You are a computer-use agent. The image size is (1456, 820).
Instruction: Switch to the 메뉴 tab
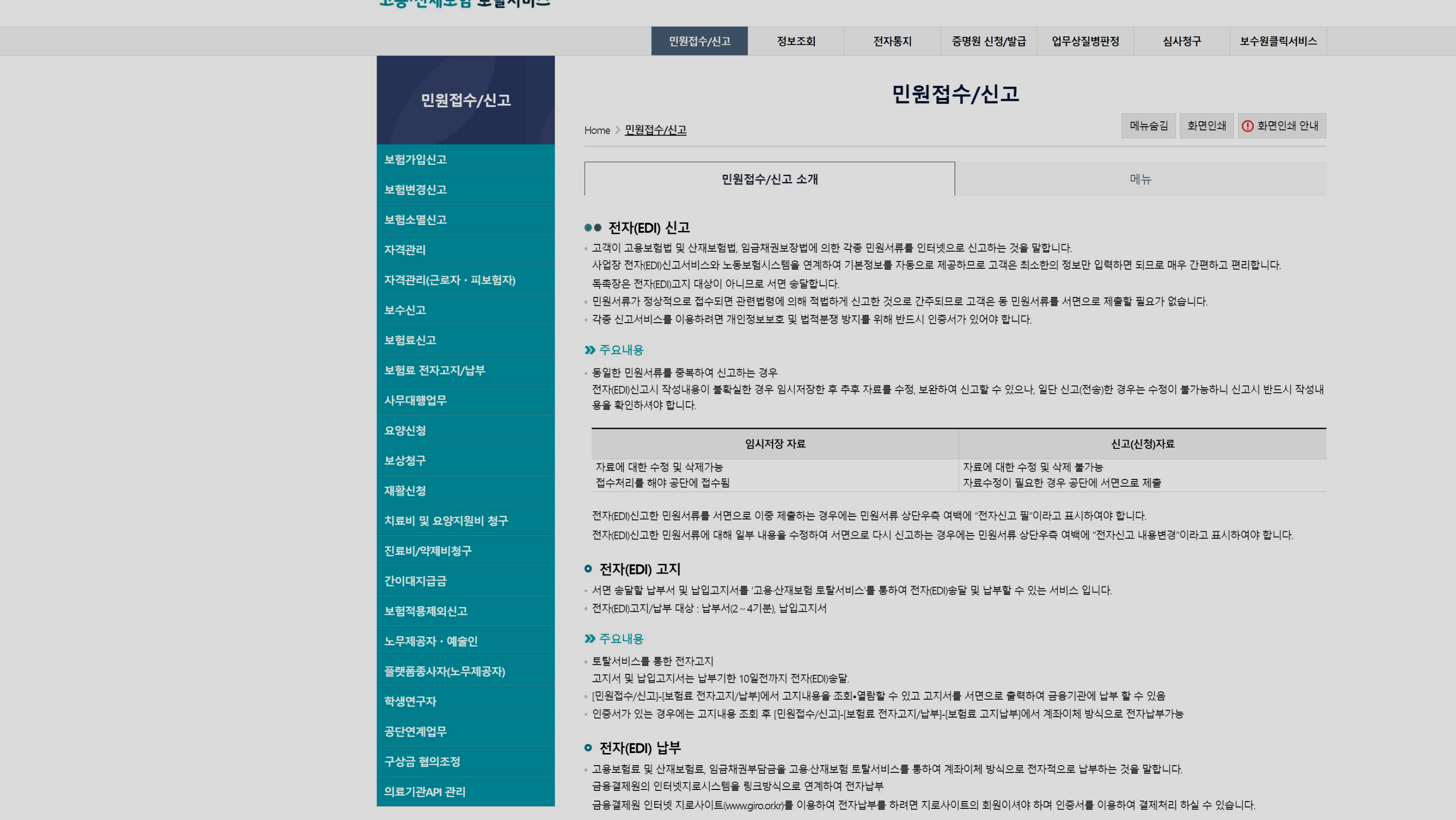tap(1140, 179)
